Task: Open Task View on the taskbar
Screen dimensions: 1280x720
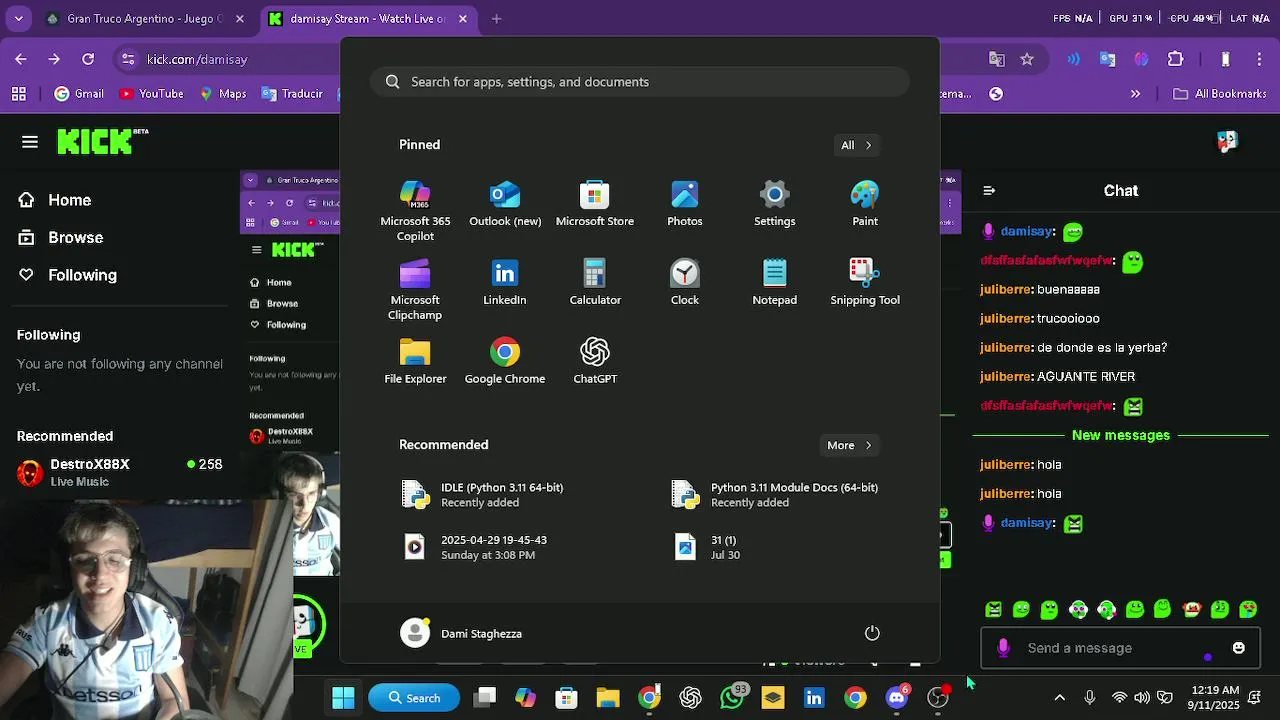Action: [x=485, y=698]
